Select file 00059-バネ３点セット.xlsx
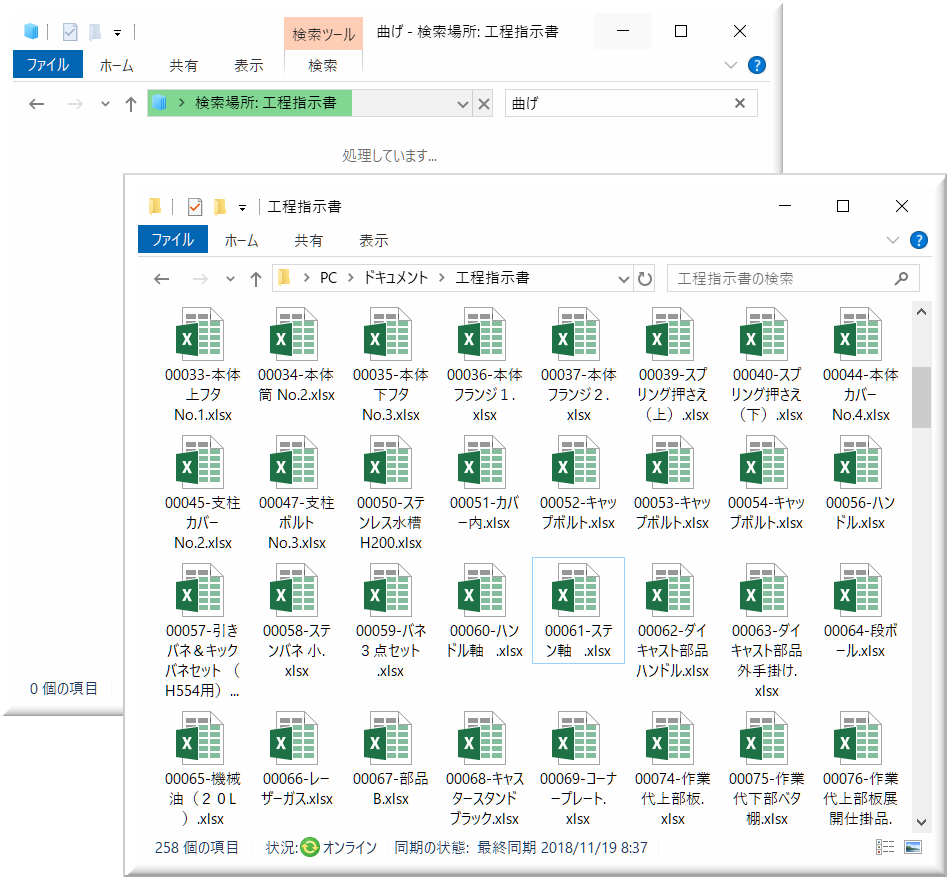Screen dimensions: 947x877 [x=391, y=621]
